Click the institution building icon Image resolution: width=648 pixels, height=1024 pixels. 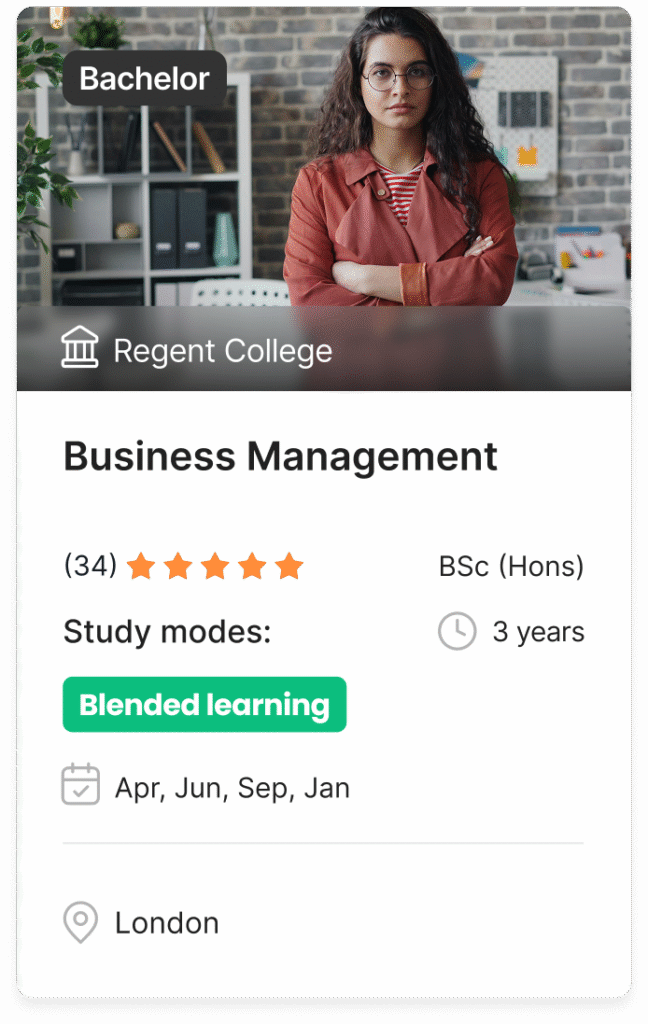80,349
